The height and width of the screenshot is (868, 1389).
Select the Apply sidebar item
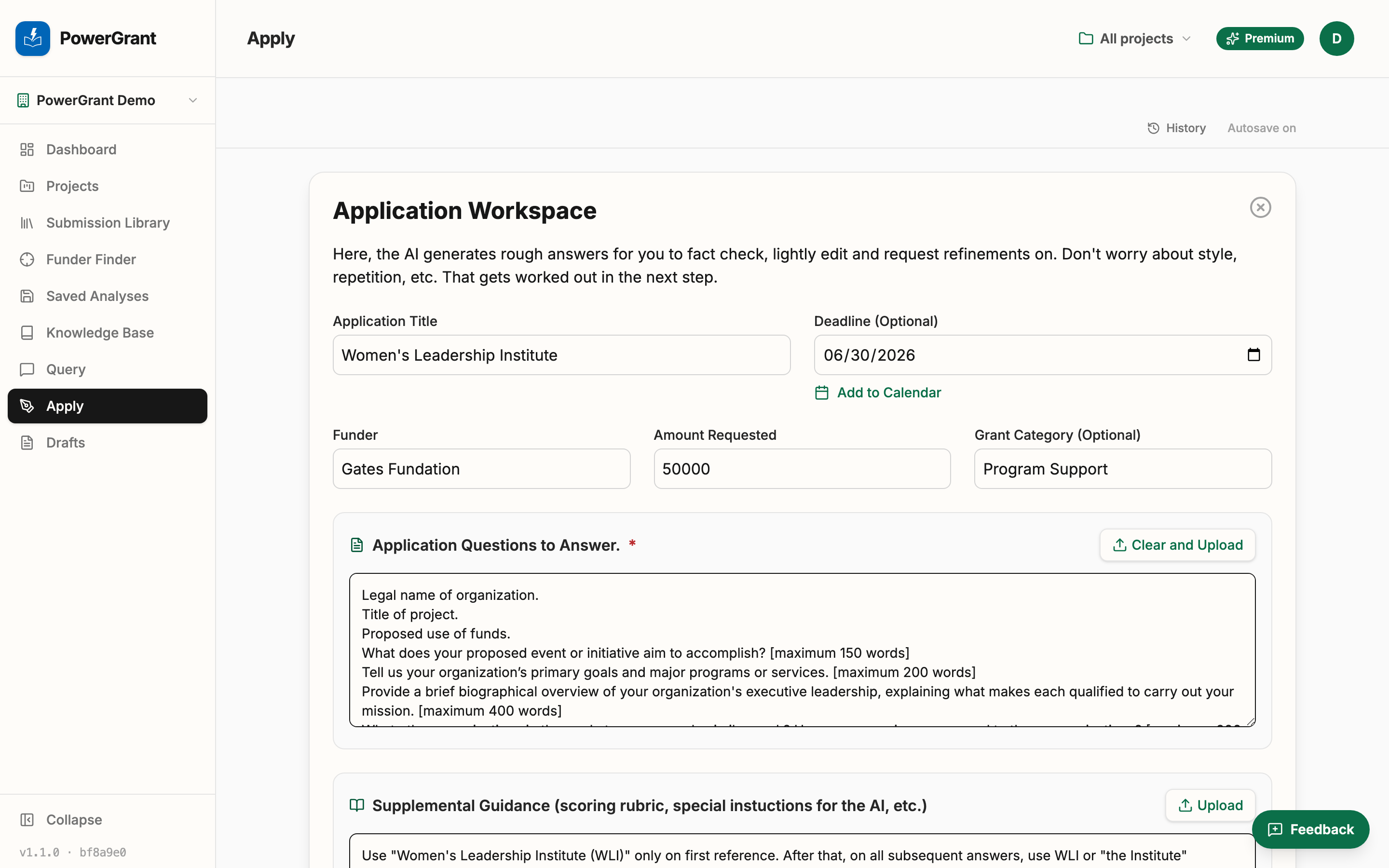[108, 406]
